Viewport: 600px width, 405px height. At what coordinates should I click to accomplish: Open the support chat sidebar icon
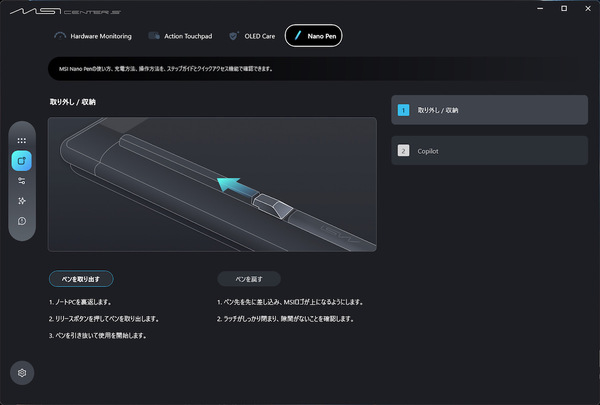tap(22, 221)
